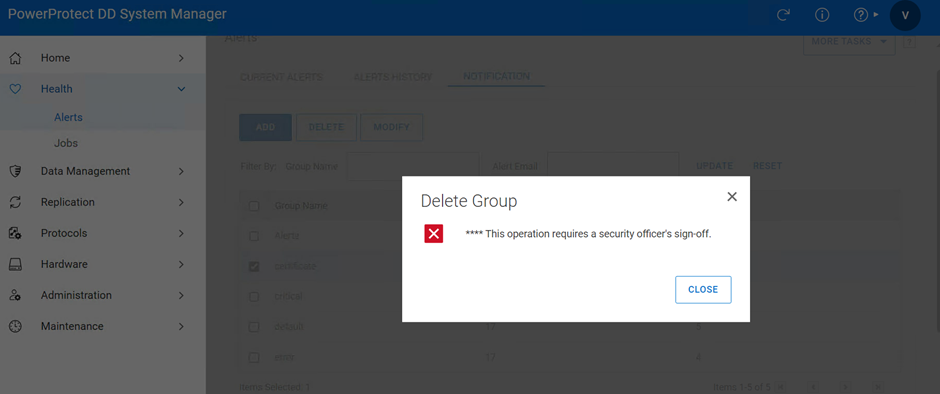Expand the Protocols chevron

pyautogui.click(x=181, y=233)
